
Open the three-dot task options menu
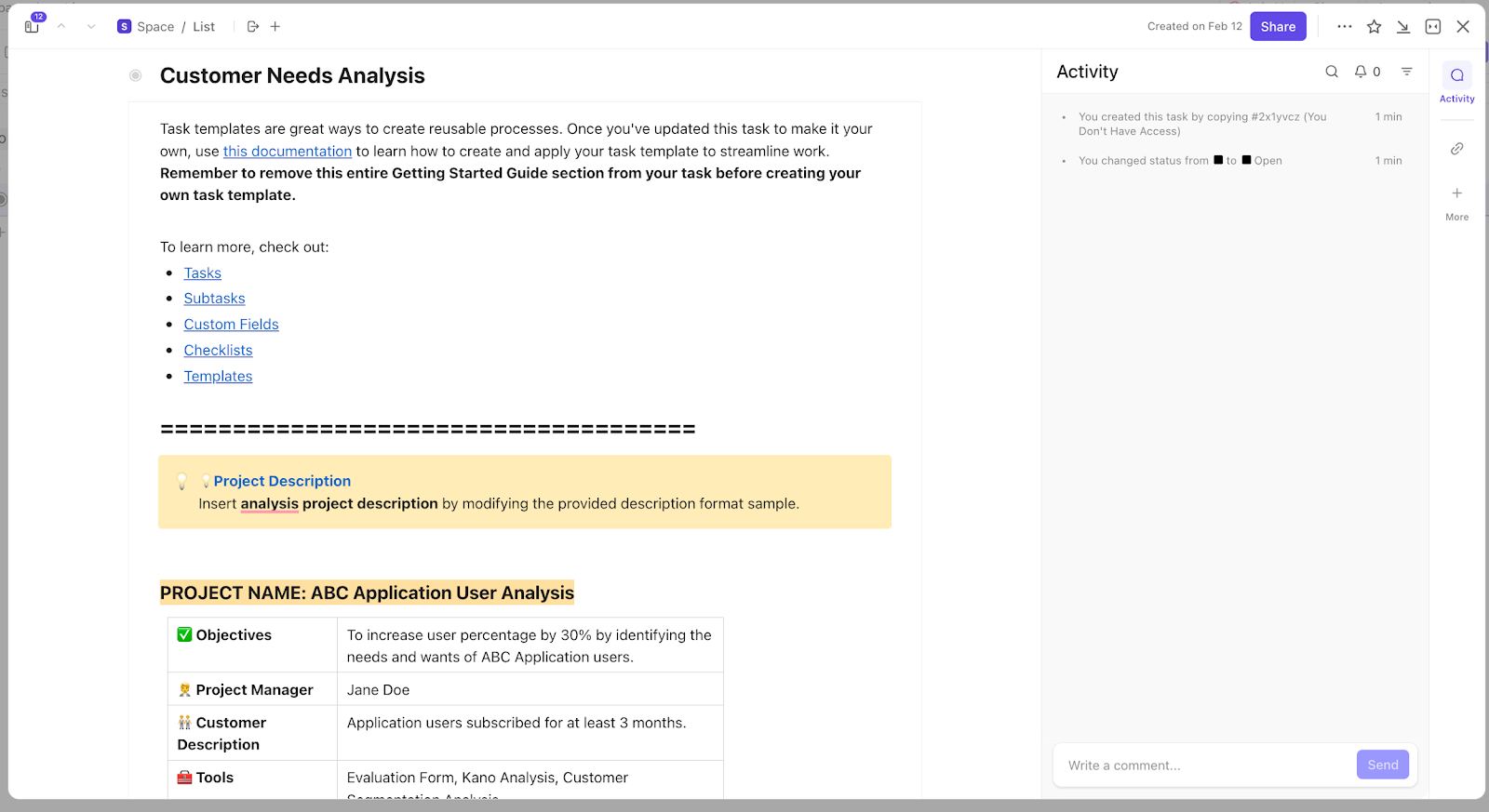coord(1345,27)
